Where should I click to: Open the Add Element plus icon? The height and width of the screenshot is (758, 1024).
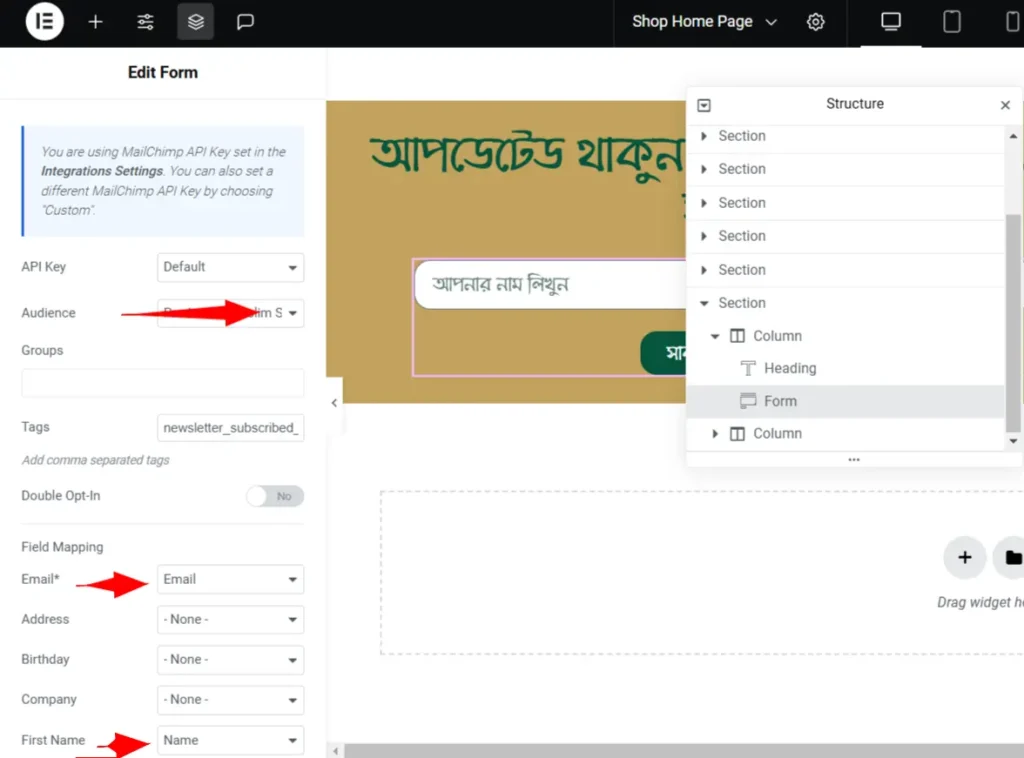click(x=95, y=22)
